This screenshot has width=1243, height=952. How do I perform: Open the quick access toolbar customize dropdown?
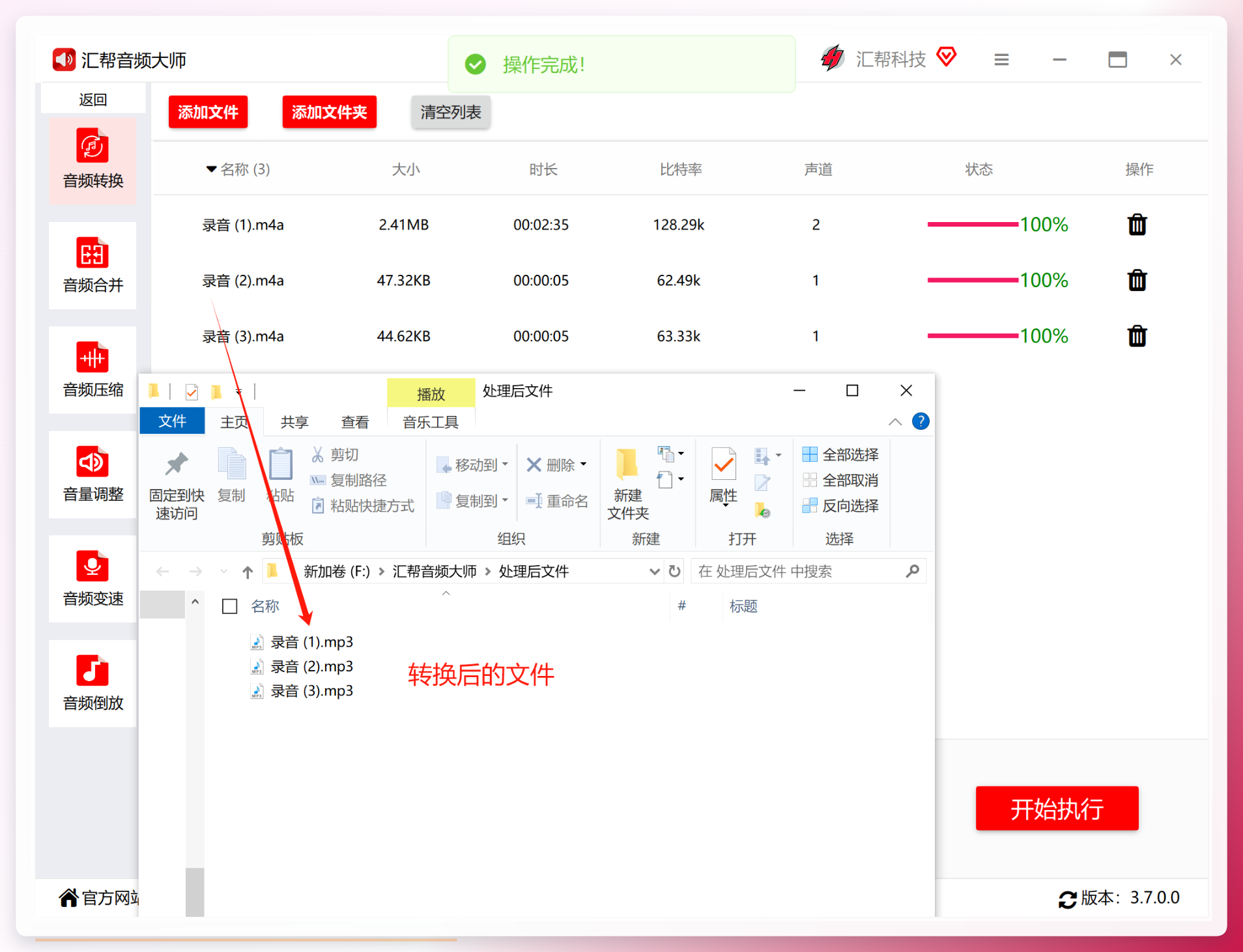click(x=239, y=391)
